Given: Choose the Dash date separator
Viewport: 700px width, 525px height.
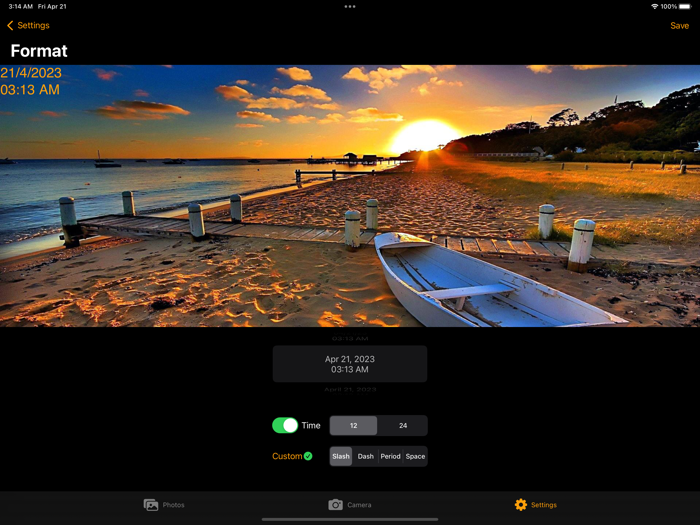Looking at the screenshot, I should tap(366, 456).
